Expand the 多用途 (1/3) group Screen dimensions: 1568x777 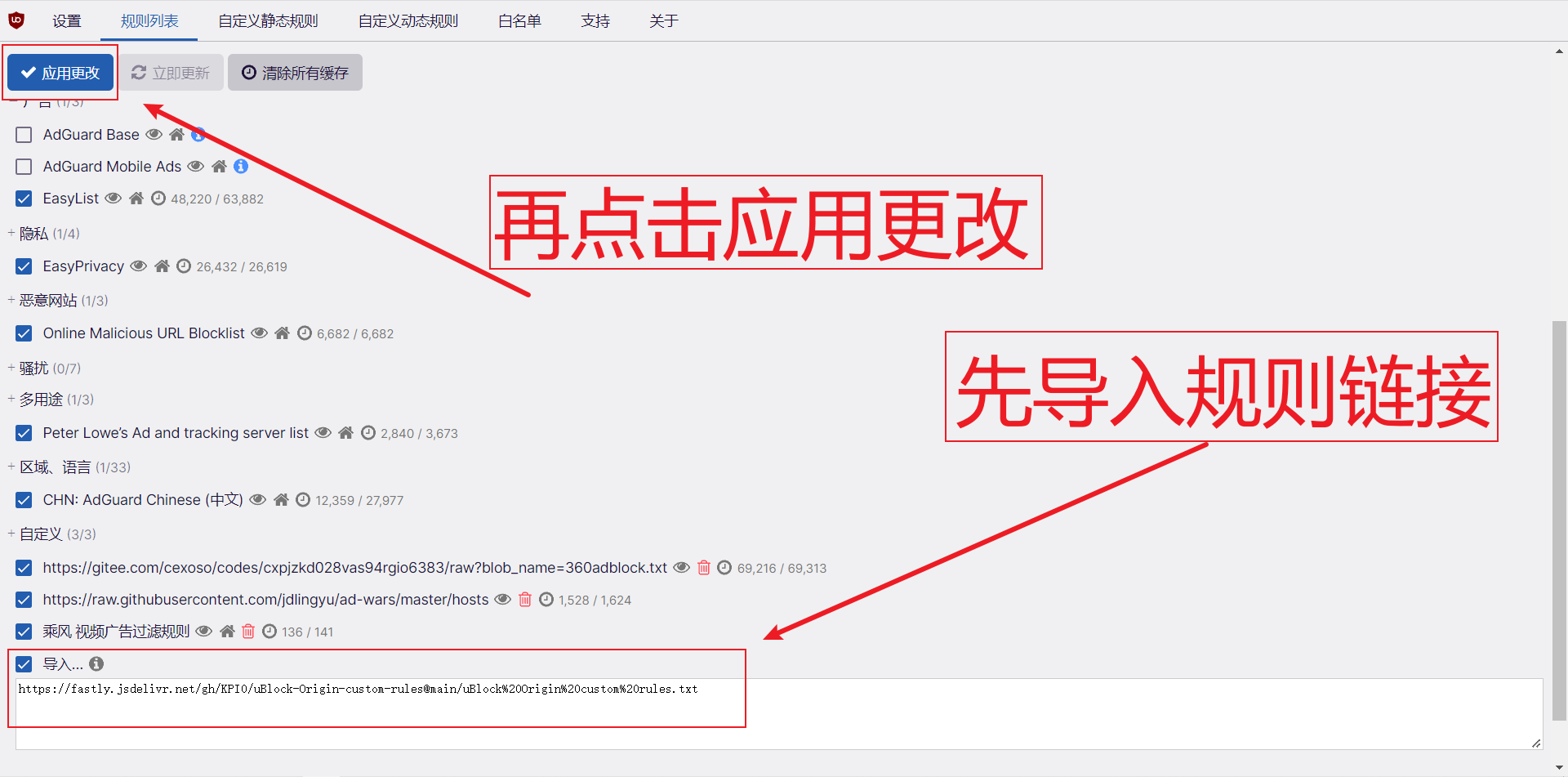[51, 400]
